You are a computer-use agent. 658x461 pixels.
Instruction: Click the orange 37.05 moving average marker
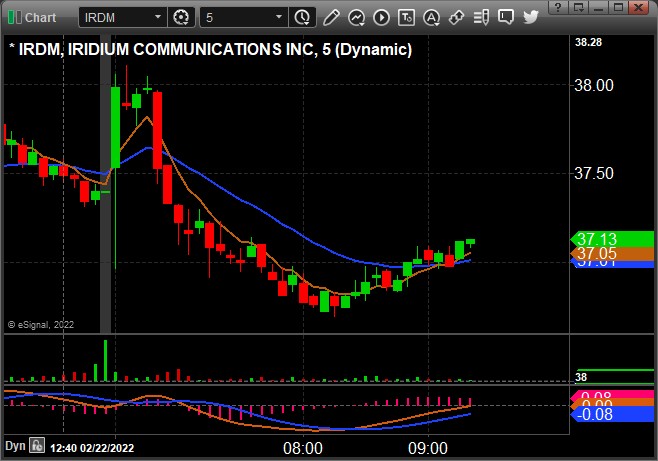point(612,253)
